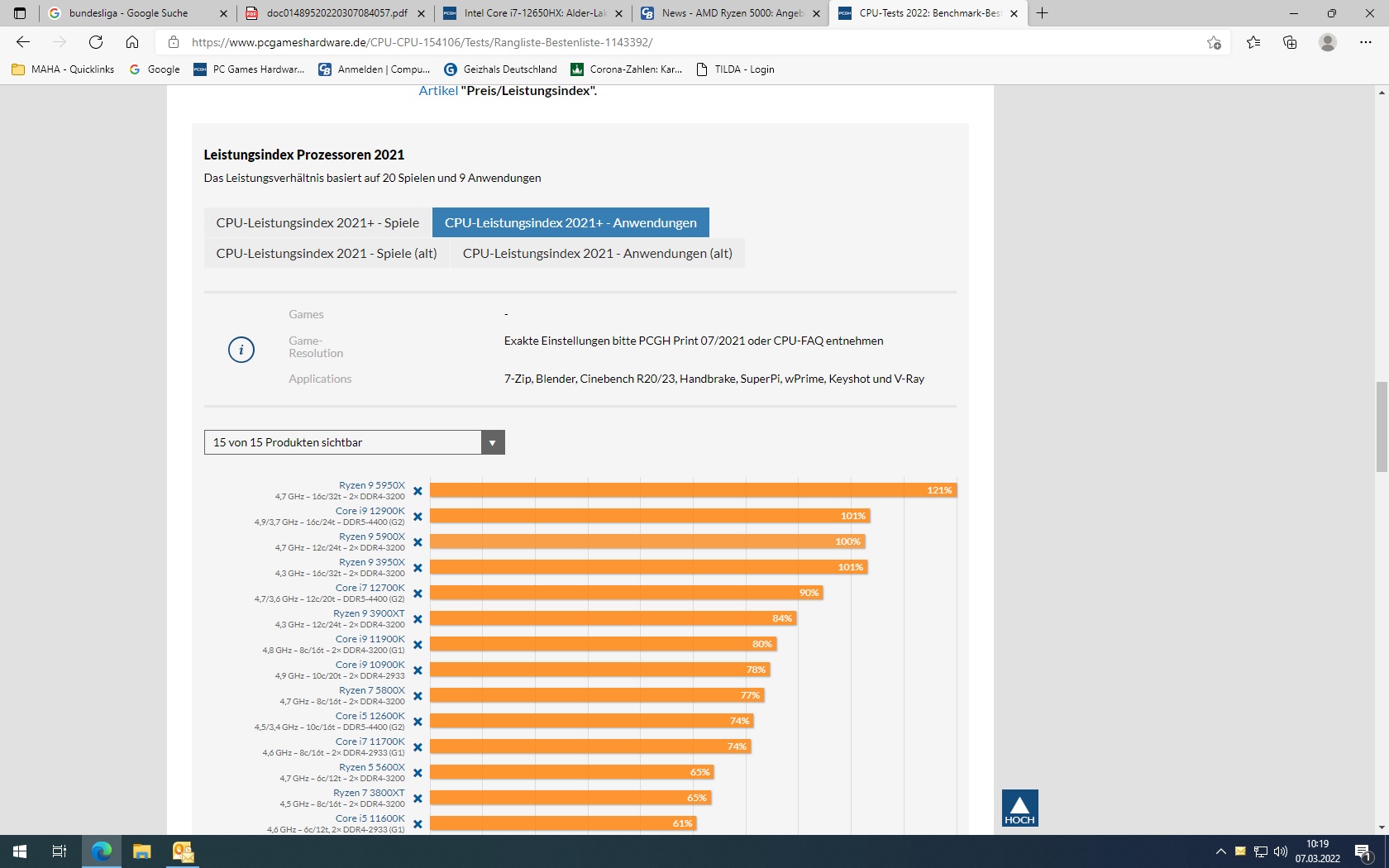Open the Favorites list icon
This screenshot has height=868, width=1389.
tap(1253, 42)
